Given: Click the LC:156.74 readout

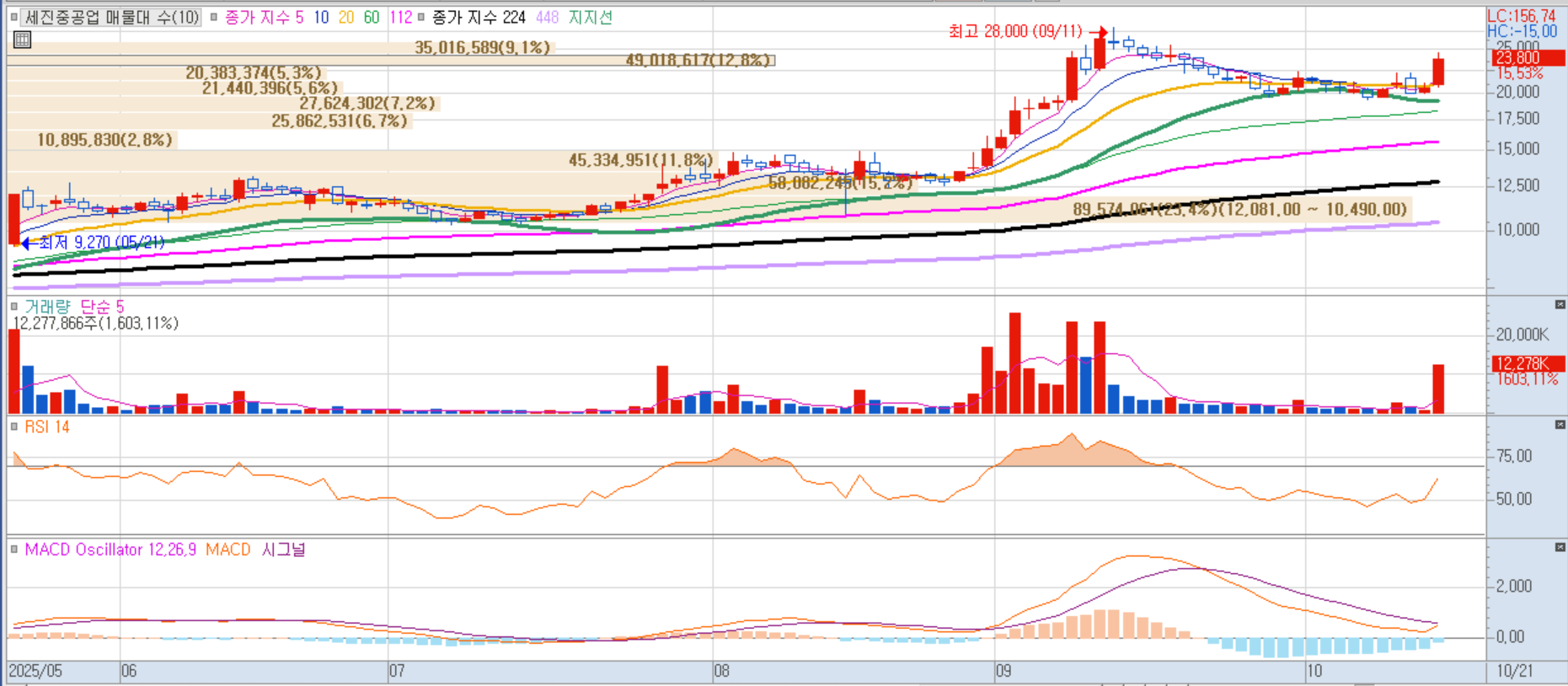Looking at the screenshot, I should point(1522,16).
